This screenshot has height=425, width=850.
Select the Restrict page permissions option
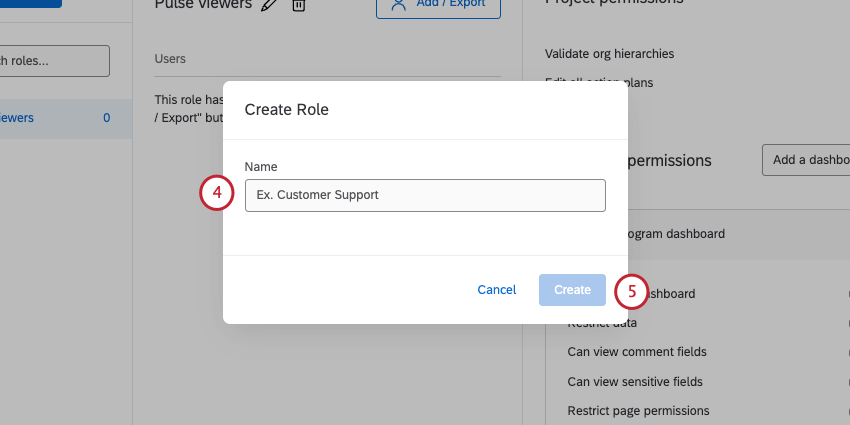(638, 410)
